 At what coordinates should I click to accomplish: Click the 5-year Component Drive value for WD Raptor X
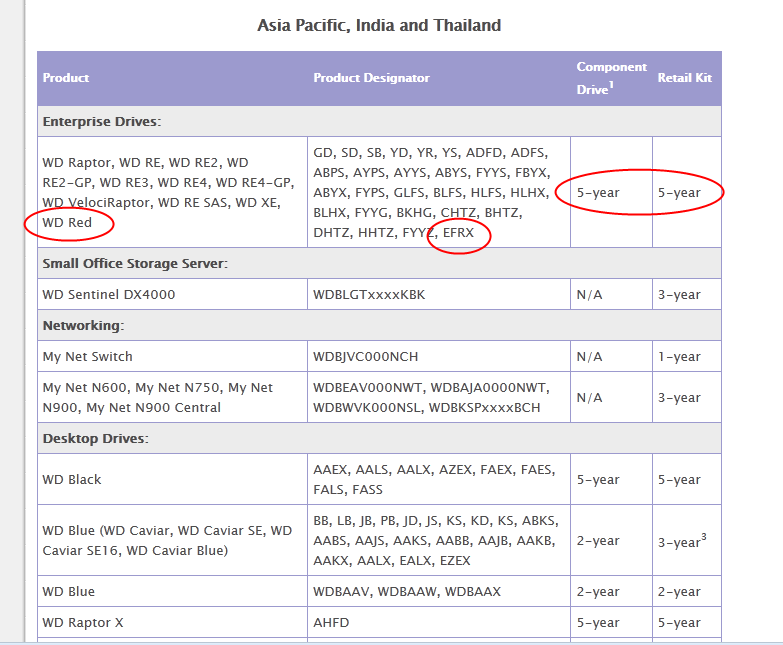pyautogui.click(x=598, y=623)
